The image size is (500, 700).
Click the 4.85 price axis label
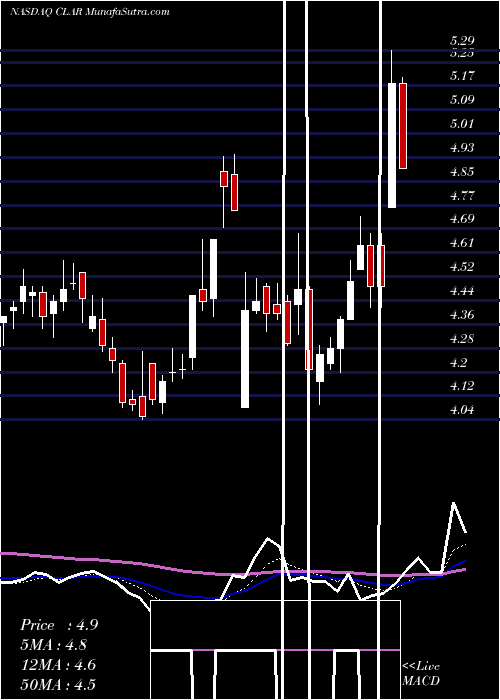(462, 172)
